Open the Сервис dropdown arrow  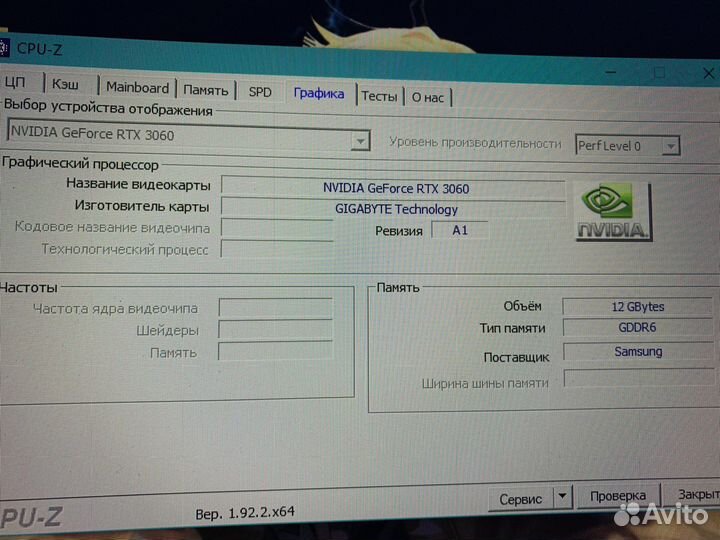[x=563, y=497]
